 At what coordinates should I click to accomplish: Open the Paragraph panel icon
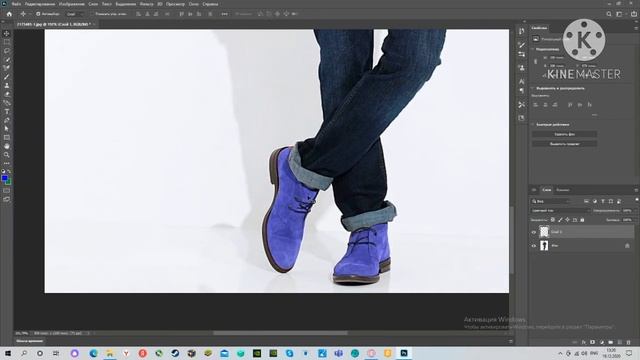[x=521, y=90]
